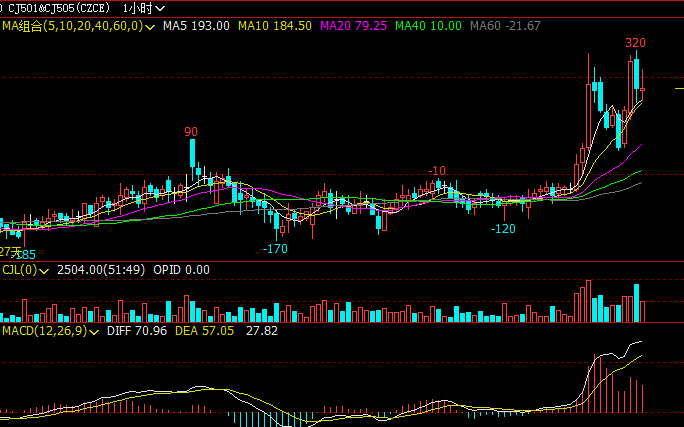Click the MA10 184.50 legend label

(274, 25)
